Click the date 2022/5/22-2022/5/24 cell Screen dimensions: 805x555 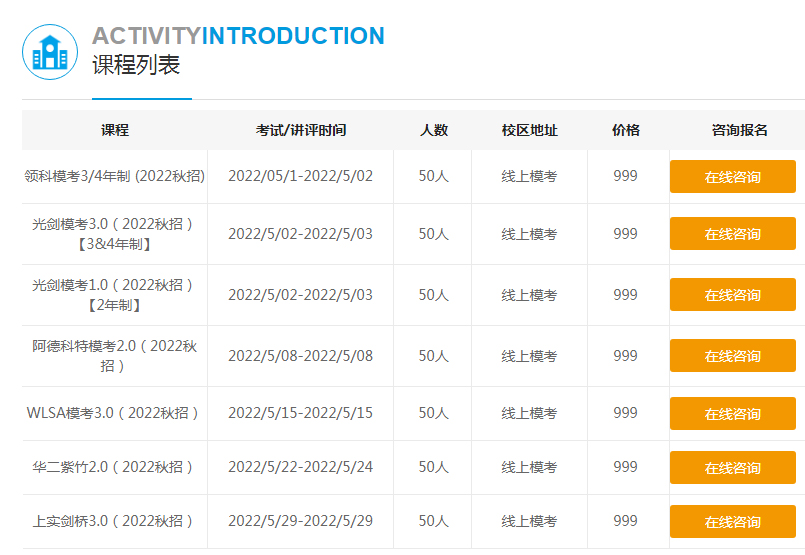[x=300, y=467]
